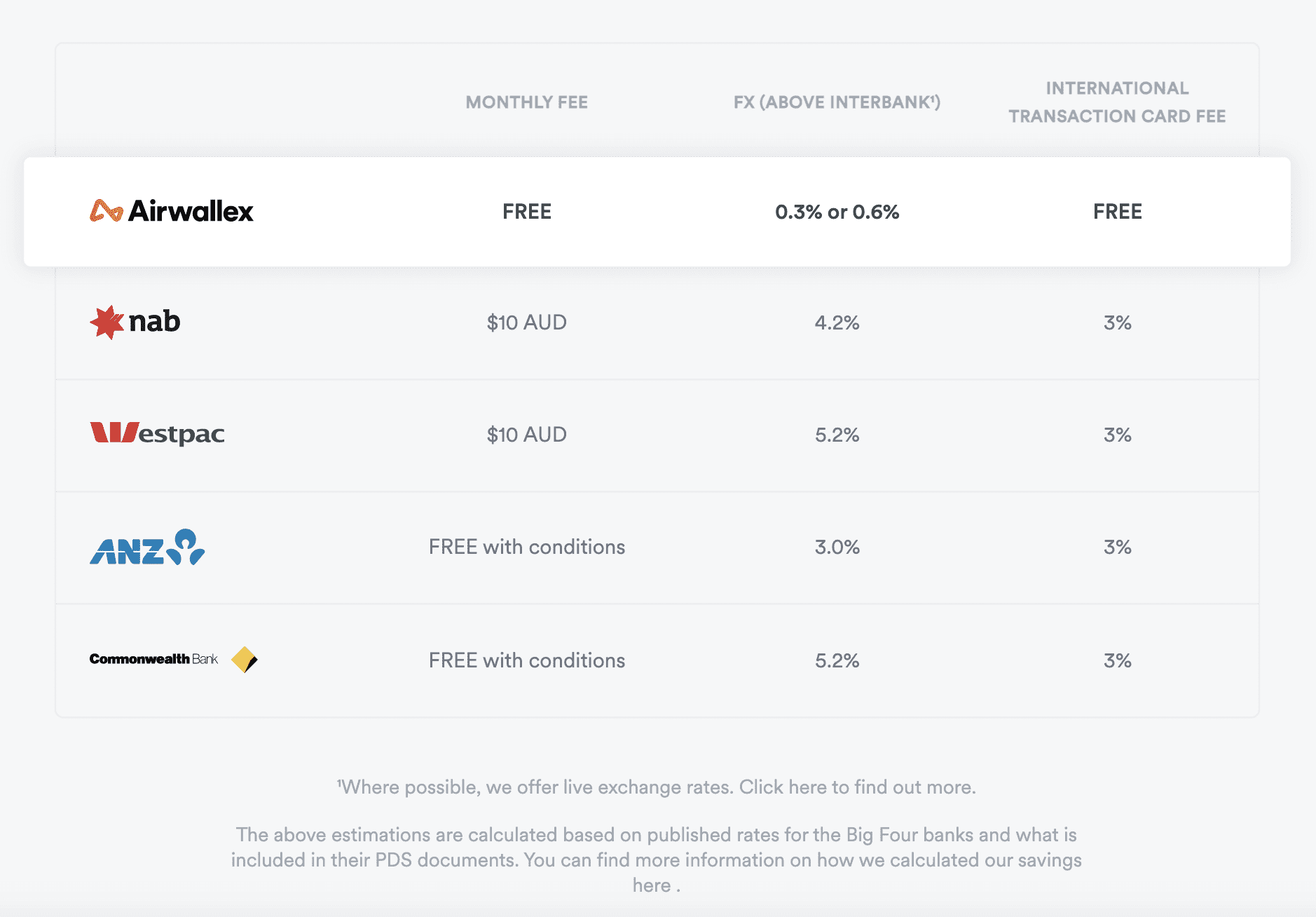Click the Commonwealth Bank yellow diamond icon

[245, 660]
